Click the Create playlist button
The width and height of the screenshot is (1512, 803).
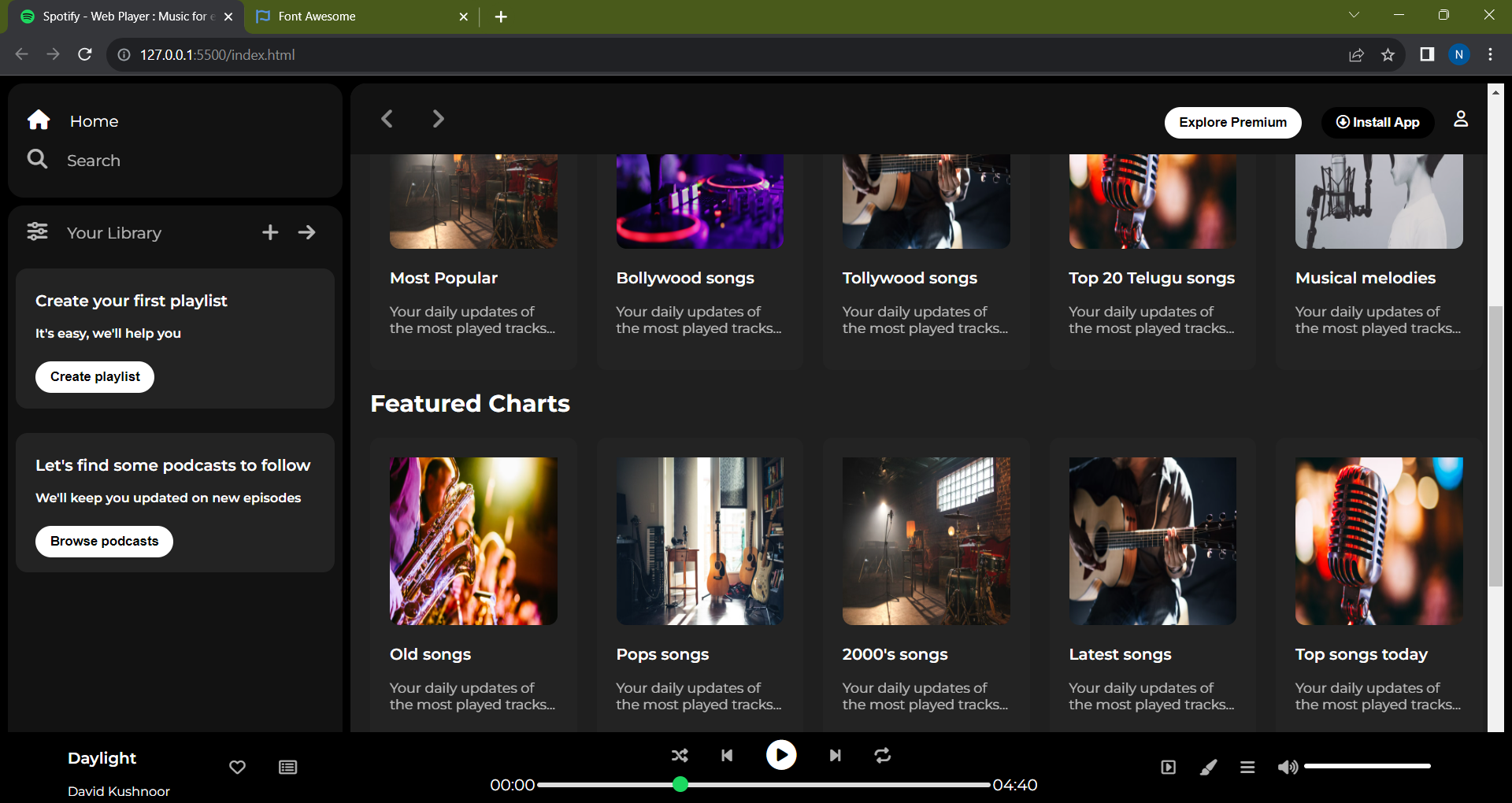pos(94,376)
